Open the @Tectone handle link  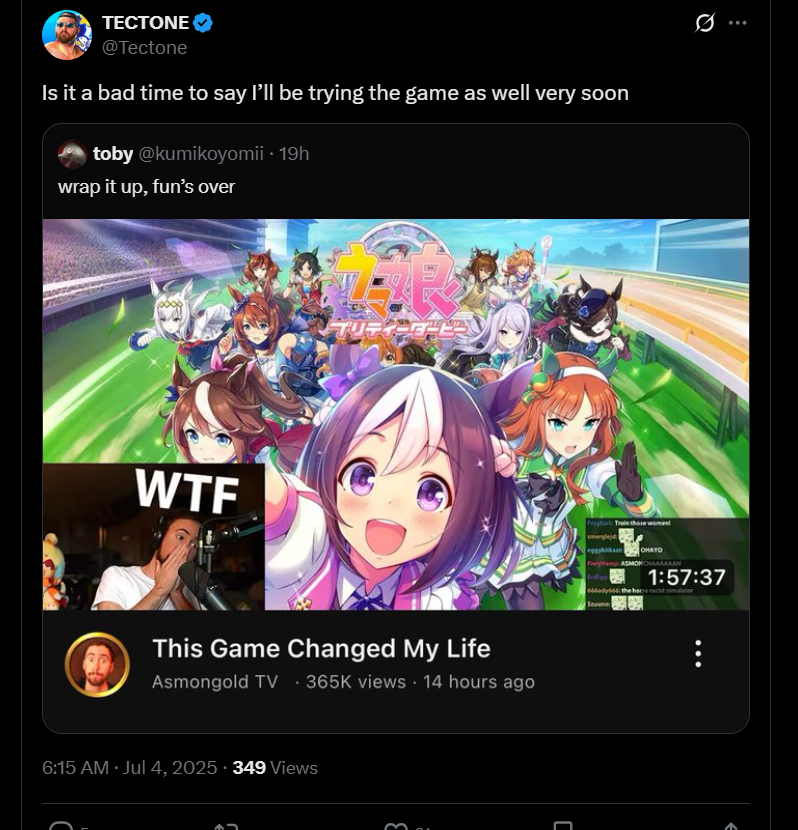click(x=144, y=48)
